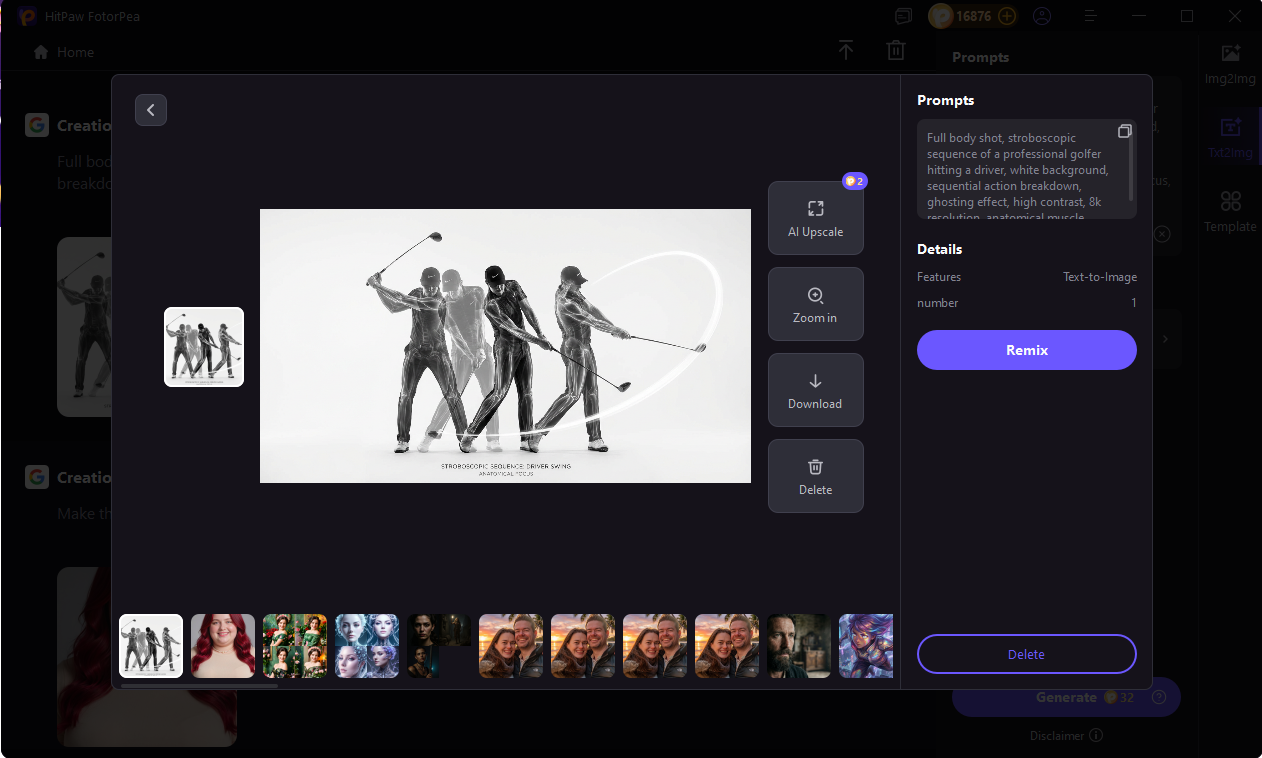Switch to the Home tab
The width and height of the screenshot is (1262, 758).
[64, 52]
